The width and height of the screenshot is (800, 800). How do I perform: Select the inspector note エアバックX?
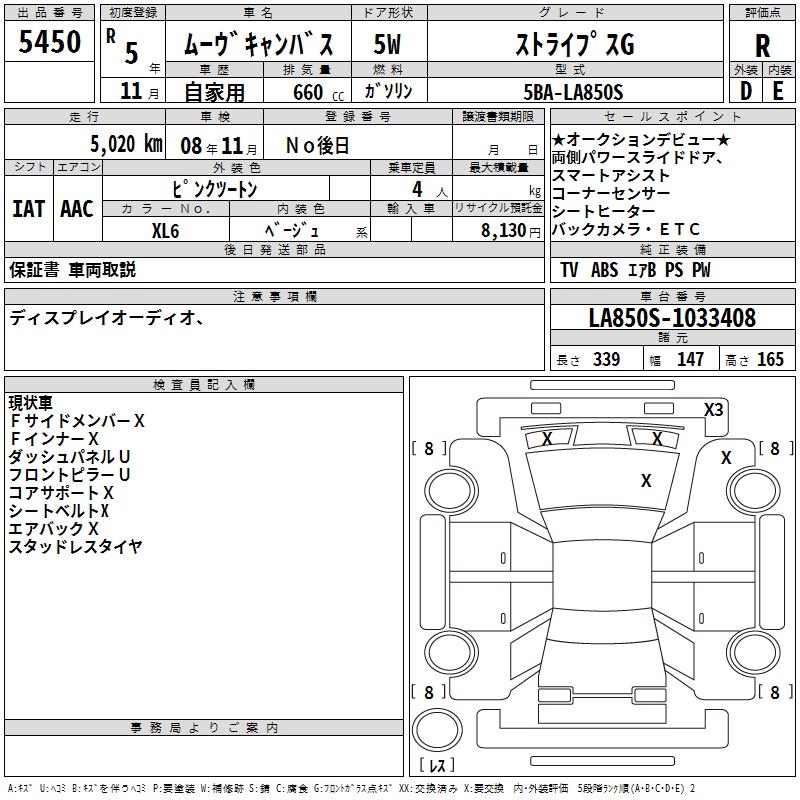(54, 528)
